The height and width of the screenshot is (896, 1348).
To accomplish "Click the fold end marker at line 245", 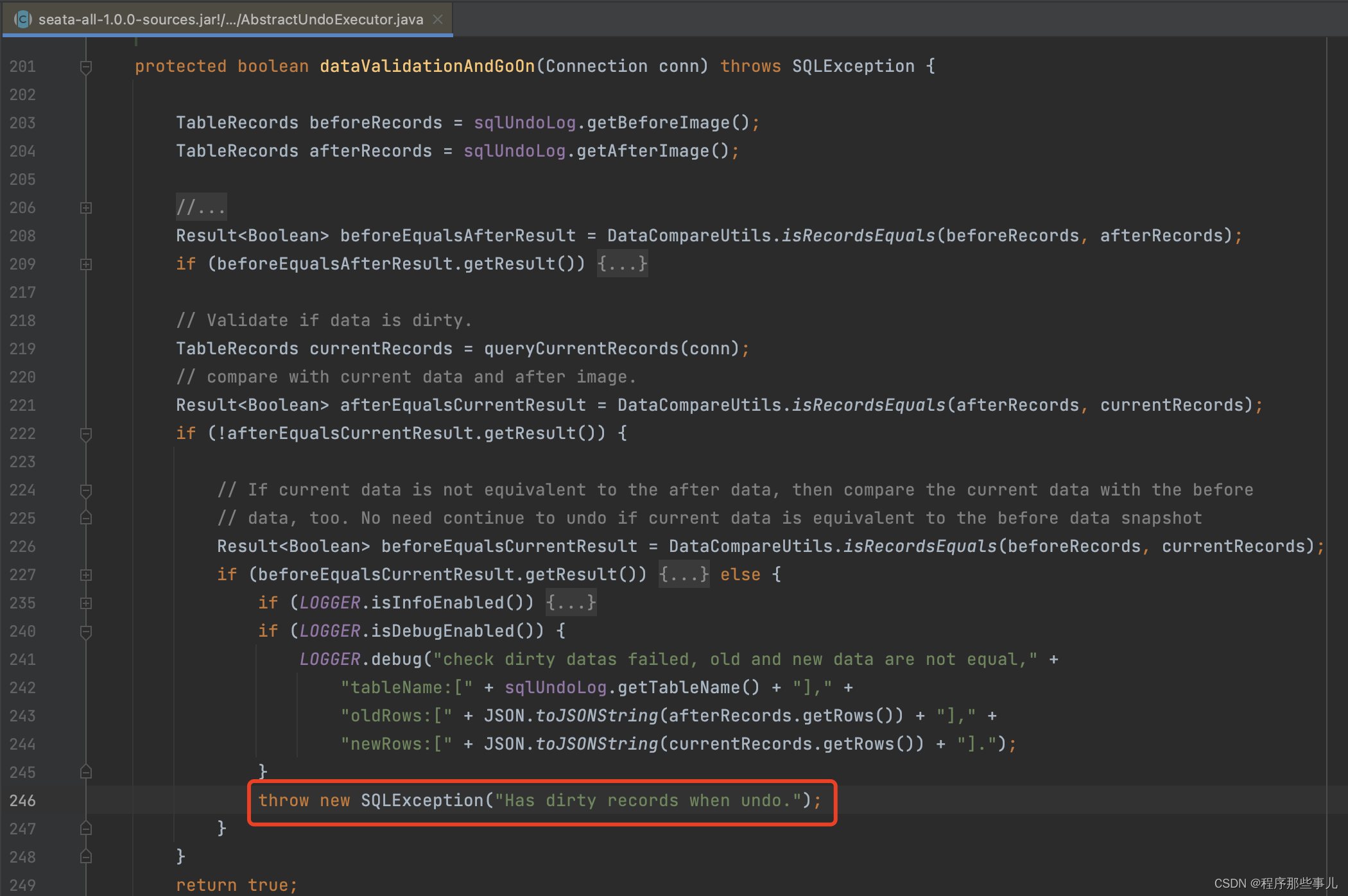I will (85, 772).
